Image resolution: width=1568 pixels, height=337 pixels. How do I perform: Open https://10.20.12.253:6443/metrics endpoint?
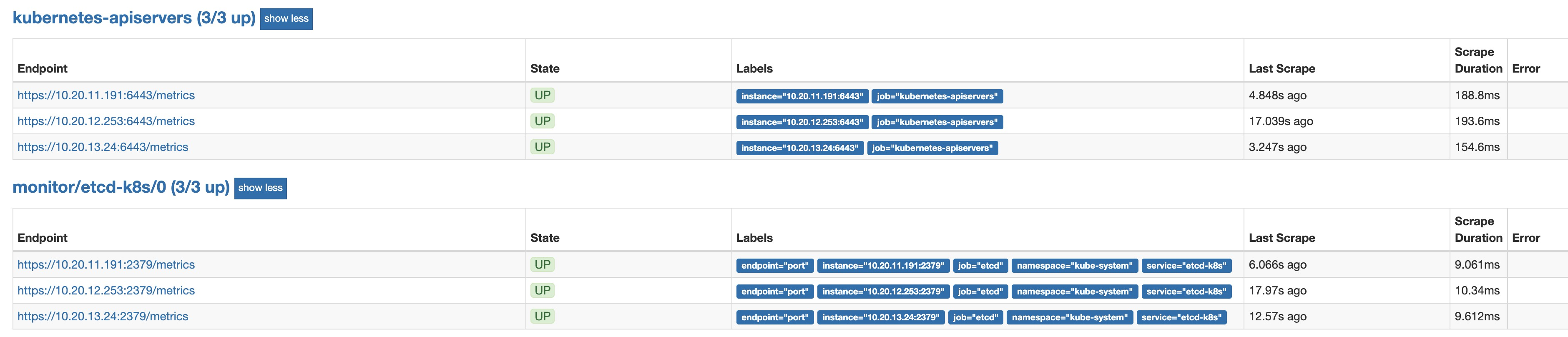tap(106, 121)
